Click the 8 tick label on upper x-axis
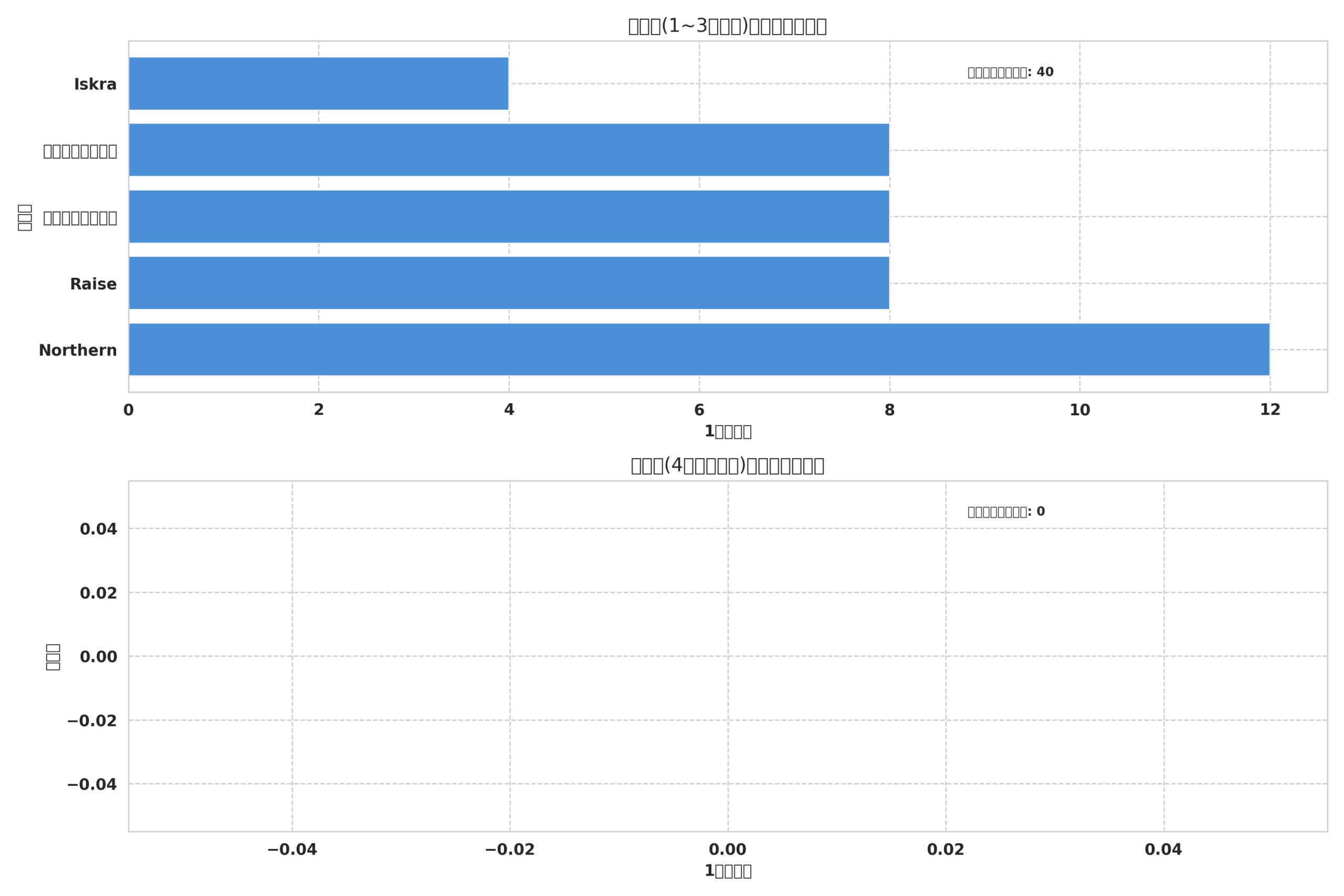The height and width of the screenshot is (896, 1344). (x=890, y=410)
